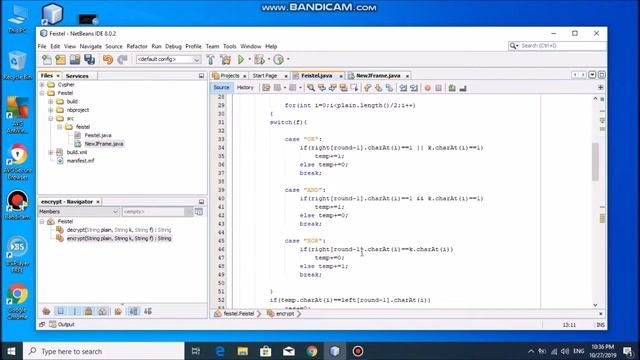The image size is (640, 360).
Task: Open the Members dropdown in Navigator
Action: click(x=78, y=212)
